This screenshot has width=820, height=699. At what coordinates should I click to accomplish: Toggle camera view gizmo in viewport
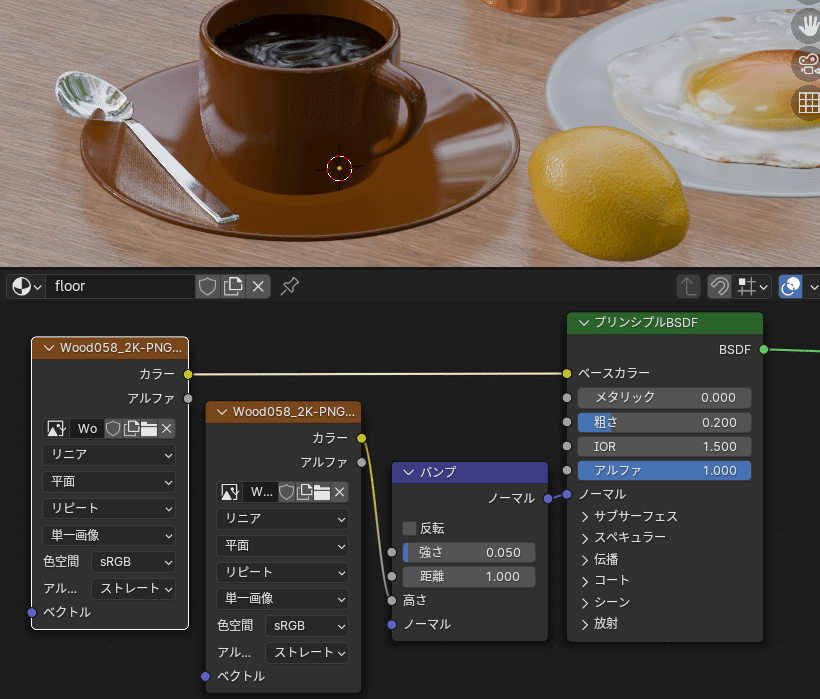tap(808, 64)
